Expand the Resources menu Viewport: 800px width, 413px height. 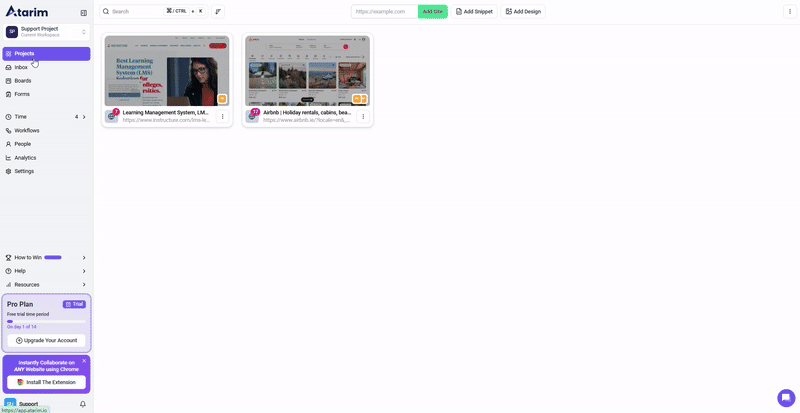(84, 285)
